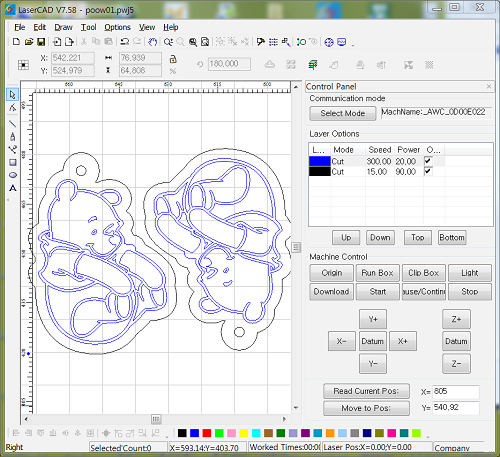Click the Read Current Pos button
Screen dimensions: 500x457
click(366, 391)
